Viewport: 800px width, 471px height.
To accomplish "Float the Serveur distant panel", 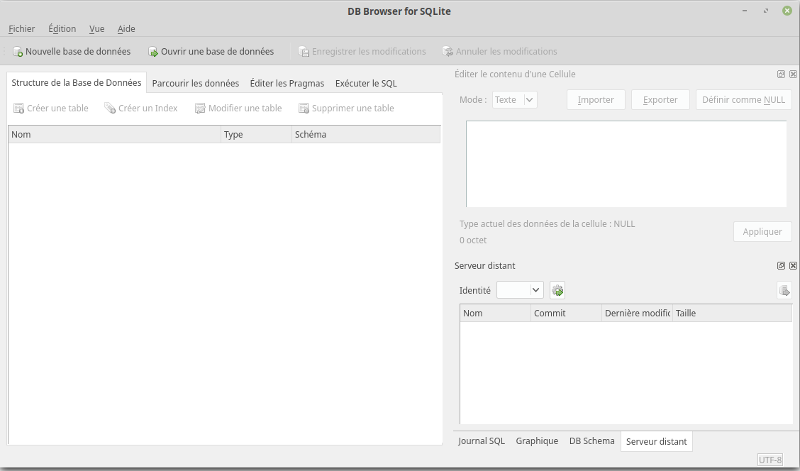I will (781, 266).
